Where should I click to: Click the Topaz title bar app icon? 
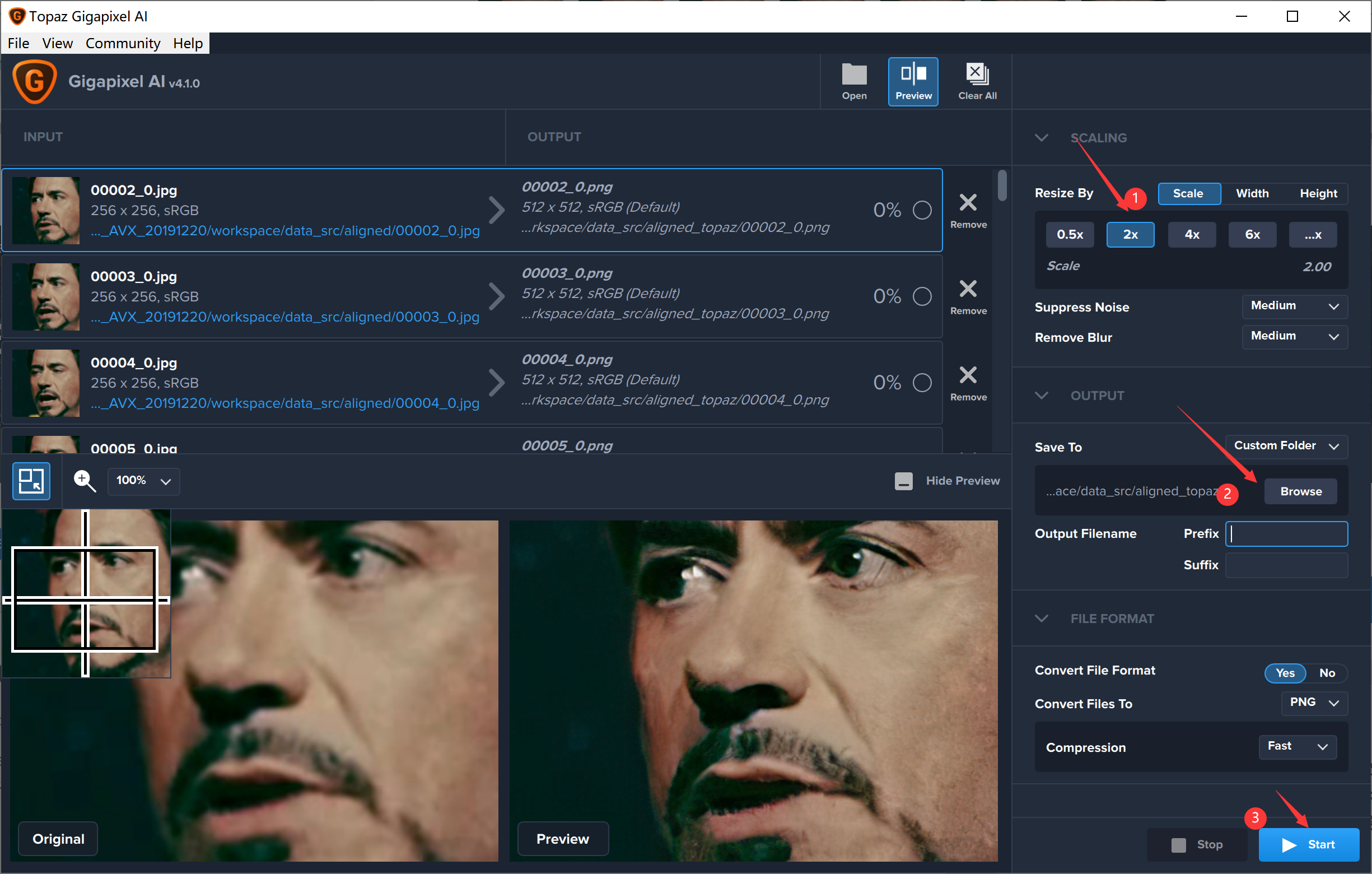click(17, 16)
